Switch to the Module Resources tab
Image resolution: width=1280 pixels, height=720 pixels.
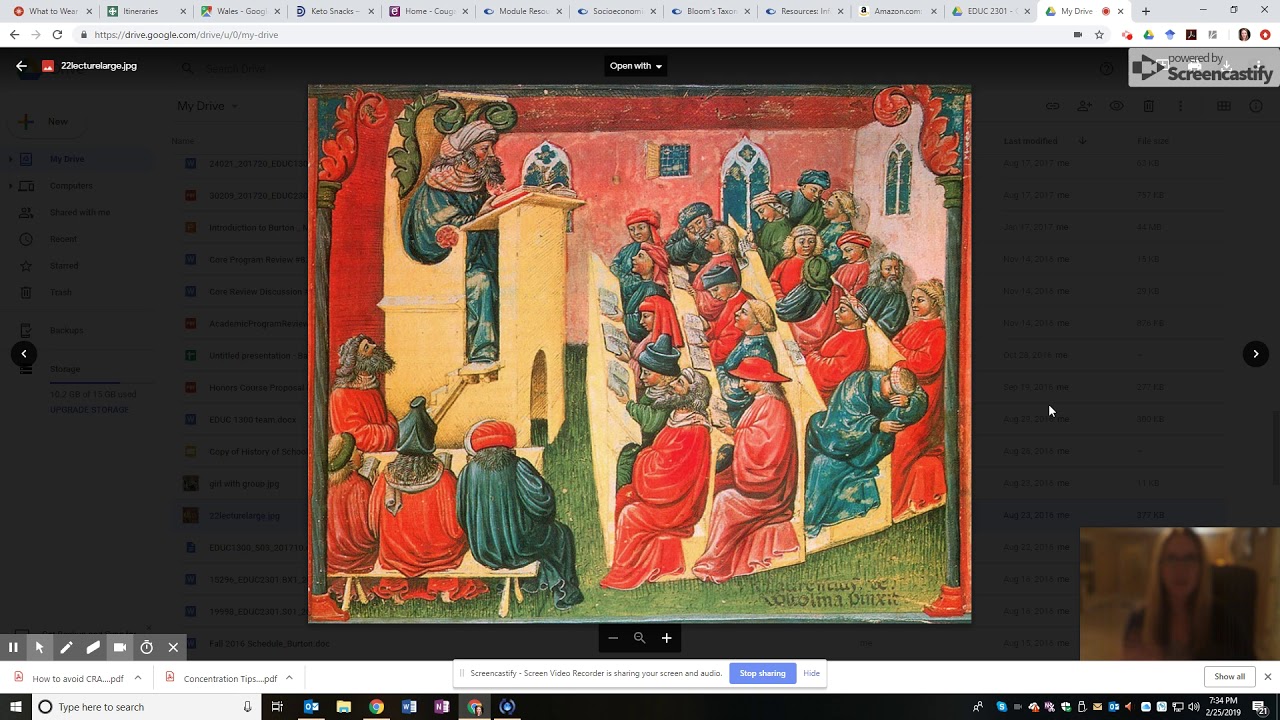(522, 11)
